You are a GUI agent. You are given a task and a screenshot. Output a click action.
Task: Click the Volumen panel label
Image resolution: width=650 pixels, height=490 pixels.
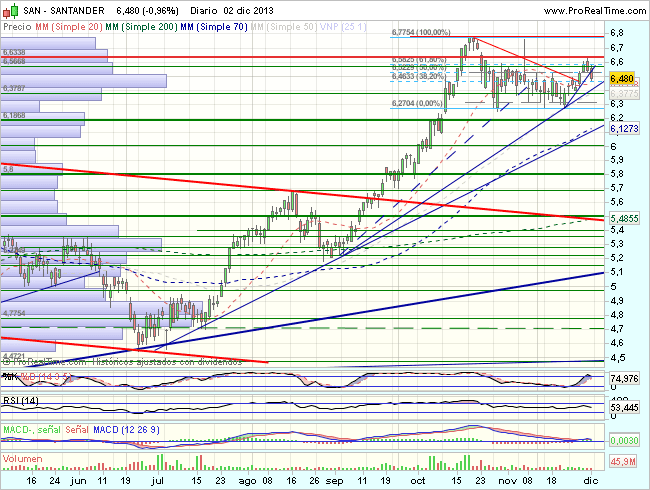point(22,459)
